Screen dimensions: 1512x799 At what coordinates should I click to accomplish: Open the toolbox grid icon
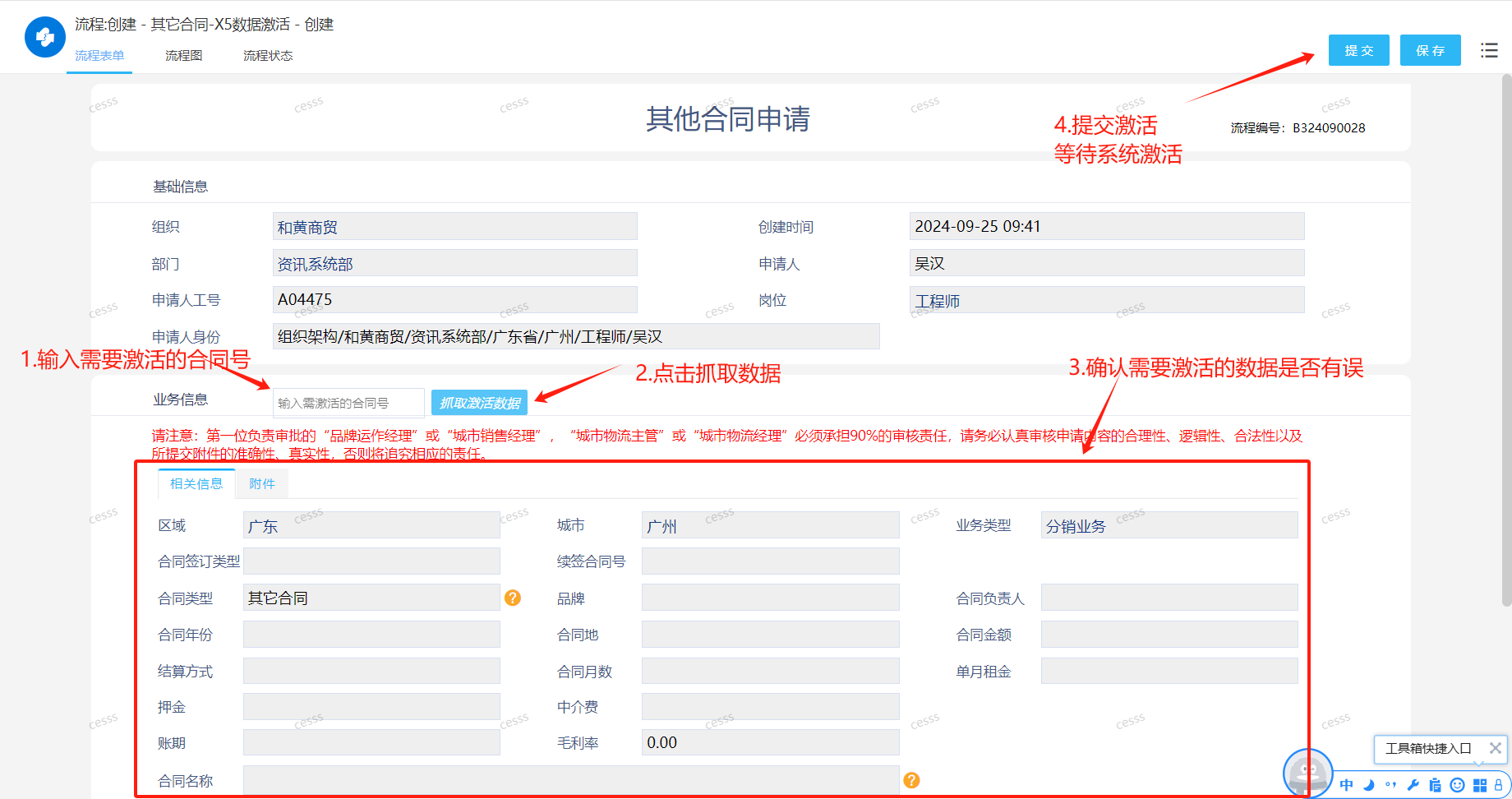click(1479, 784)
